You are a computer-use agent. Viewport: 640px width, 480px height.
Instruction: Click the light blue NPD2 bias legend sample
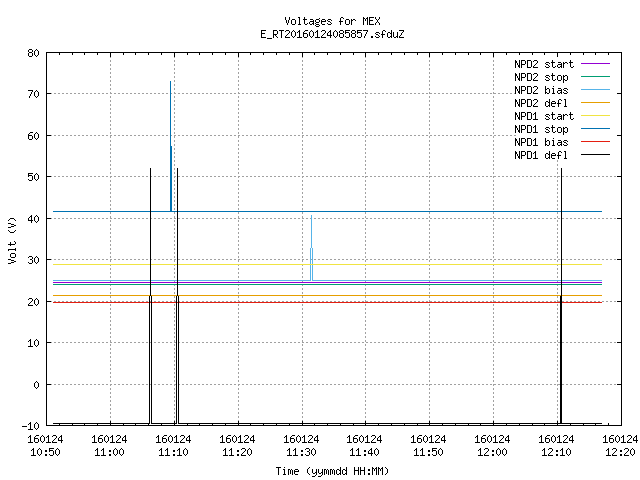tap(595, 89)
